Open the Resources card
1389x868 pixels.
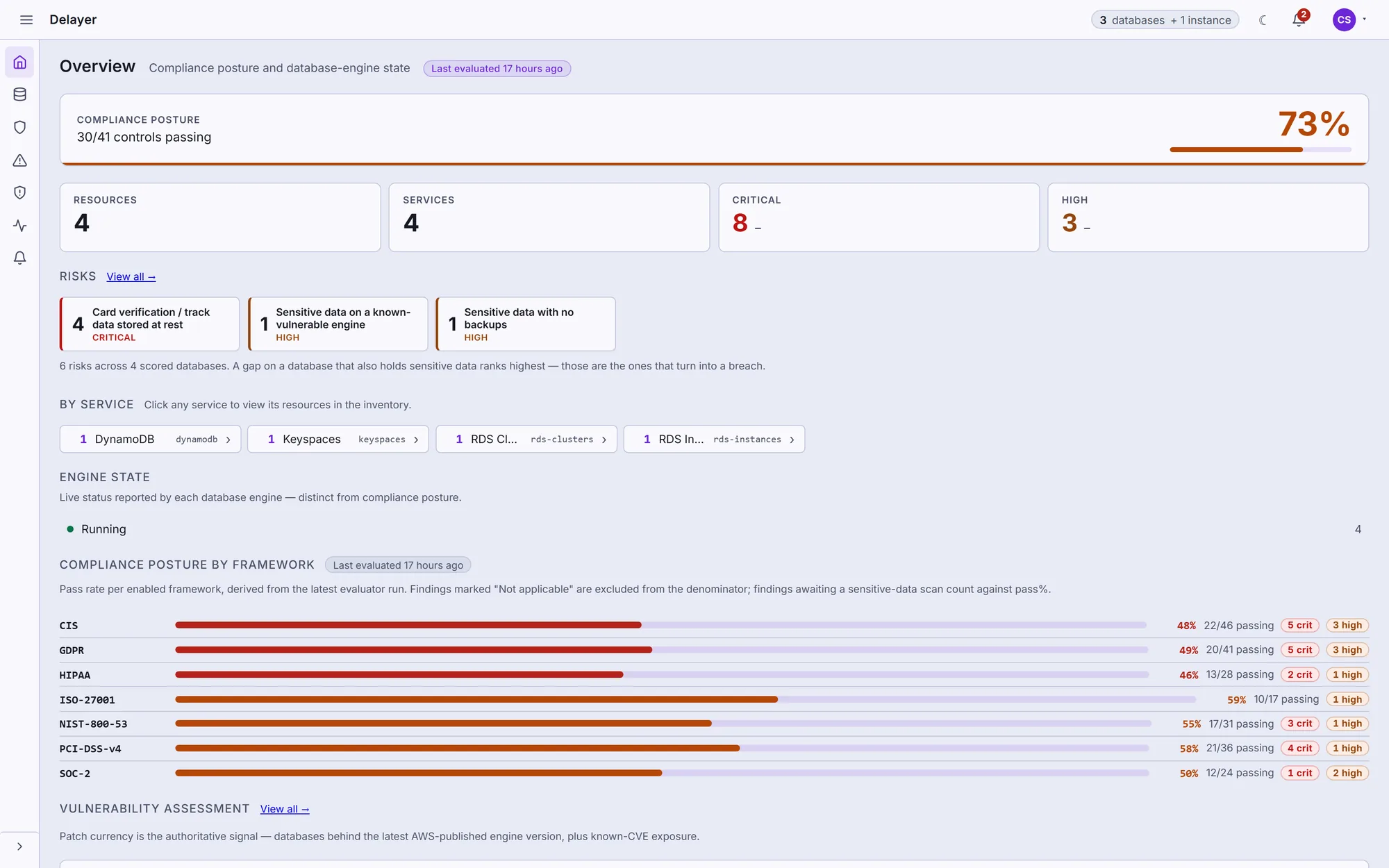pos(220,217)
